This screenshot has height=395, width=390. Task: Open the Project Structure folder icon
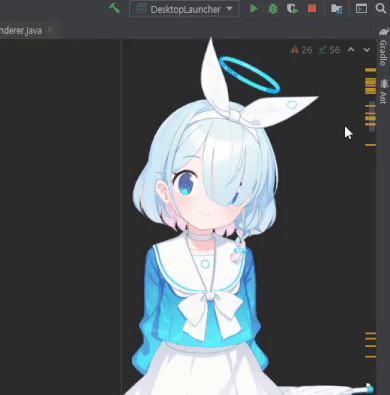click(x=336, y=9)
